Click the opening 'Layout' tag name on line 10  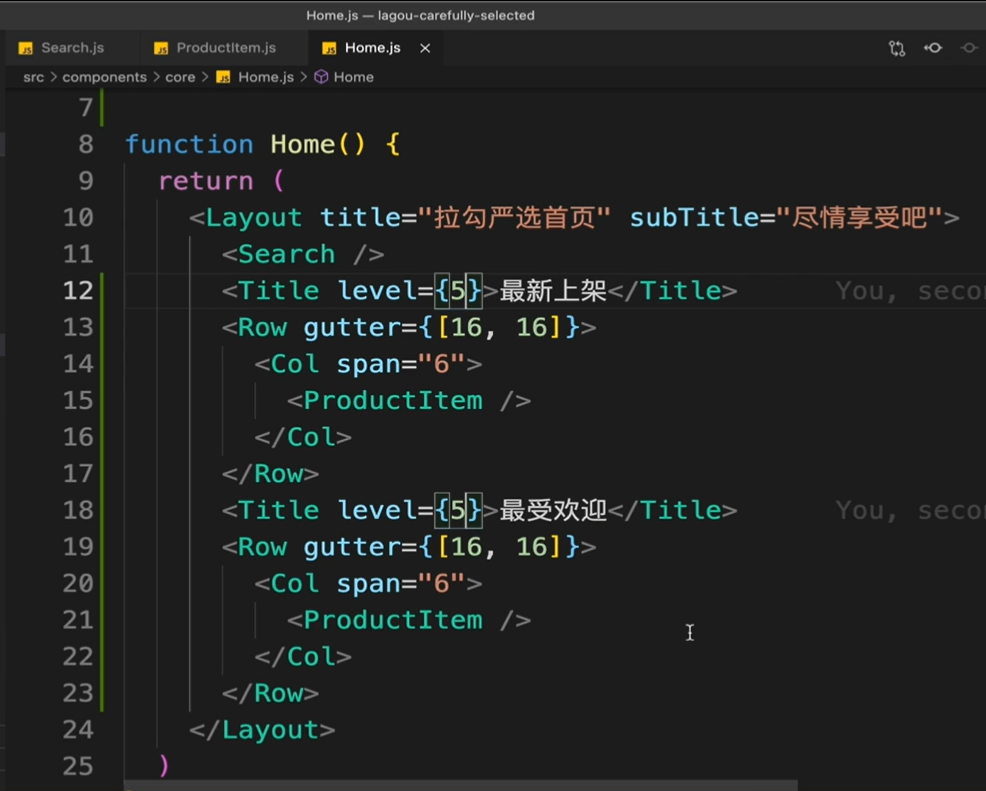click(253, 218)
